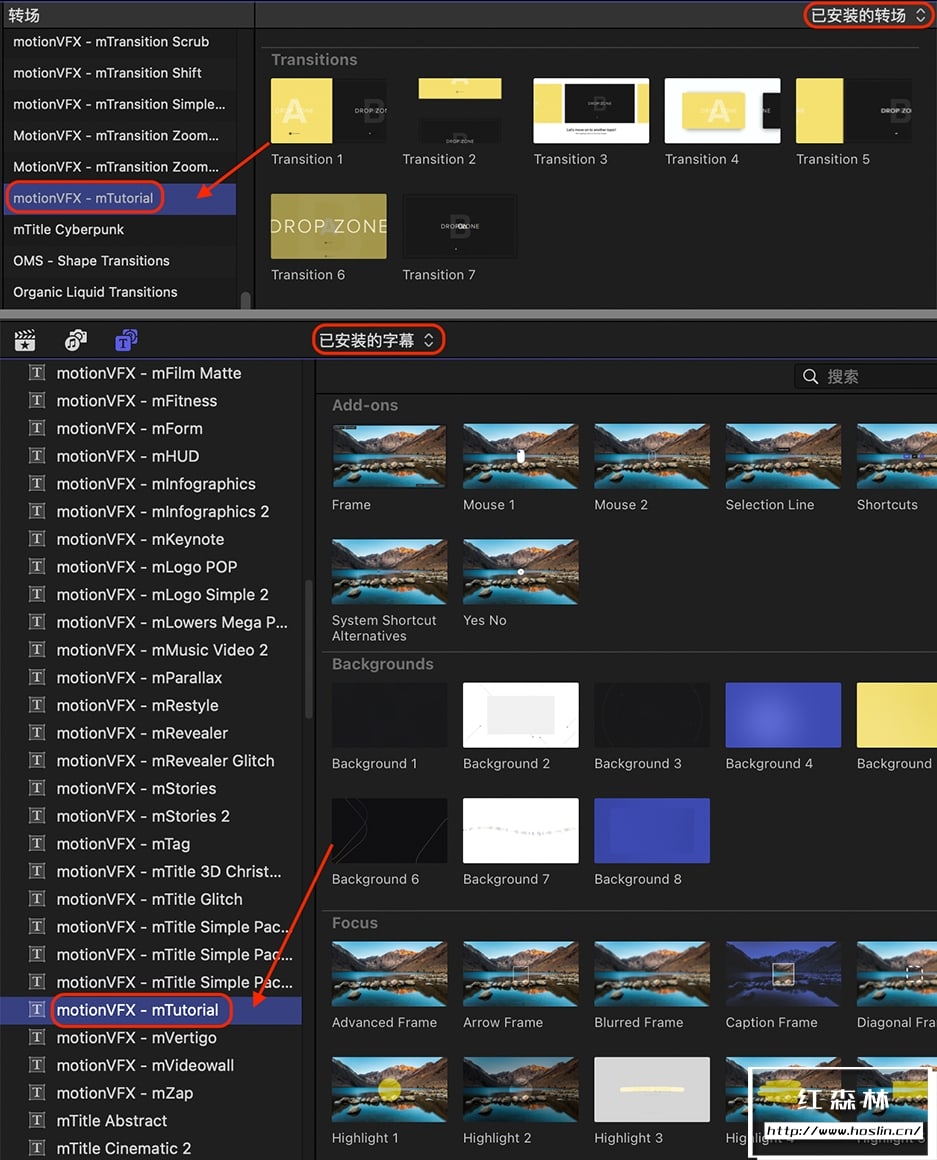The height and width of the screenshot is (1160, 937).
Task: Click title icon beside motionVFX - mKeynote
Action: (36, 539)
